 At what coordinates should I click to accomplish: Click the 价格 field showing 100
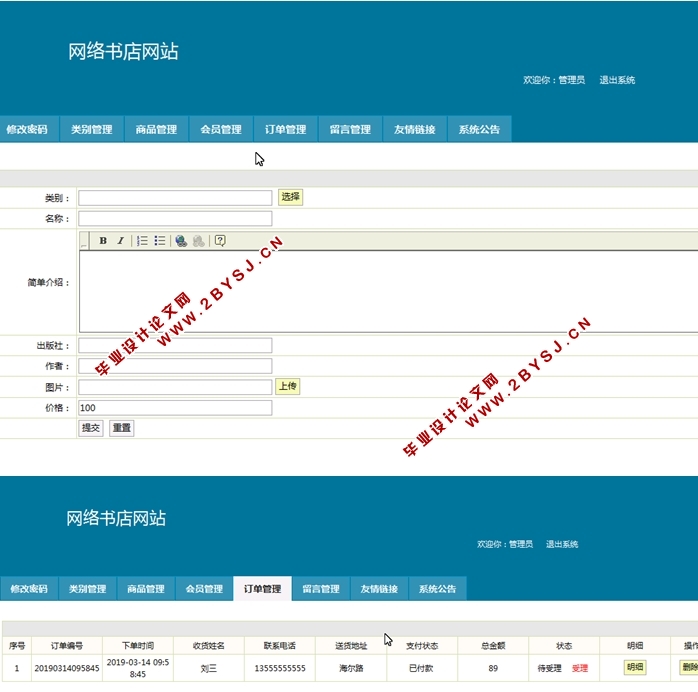(x=175, y=408)
